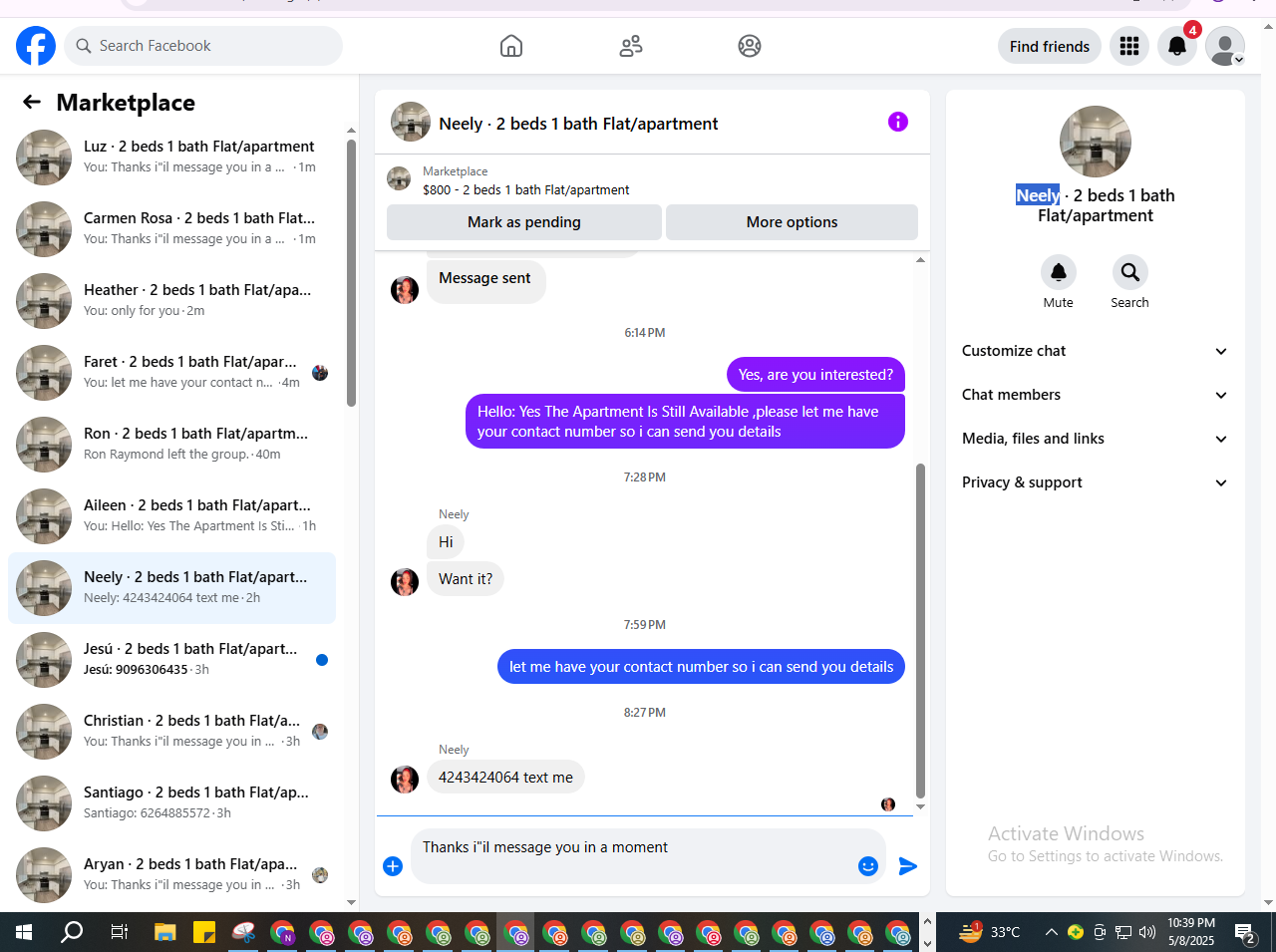Mute the Neely conversation
This screenshot has width=1276, height=952.
[x=1059, y=272]
